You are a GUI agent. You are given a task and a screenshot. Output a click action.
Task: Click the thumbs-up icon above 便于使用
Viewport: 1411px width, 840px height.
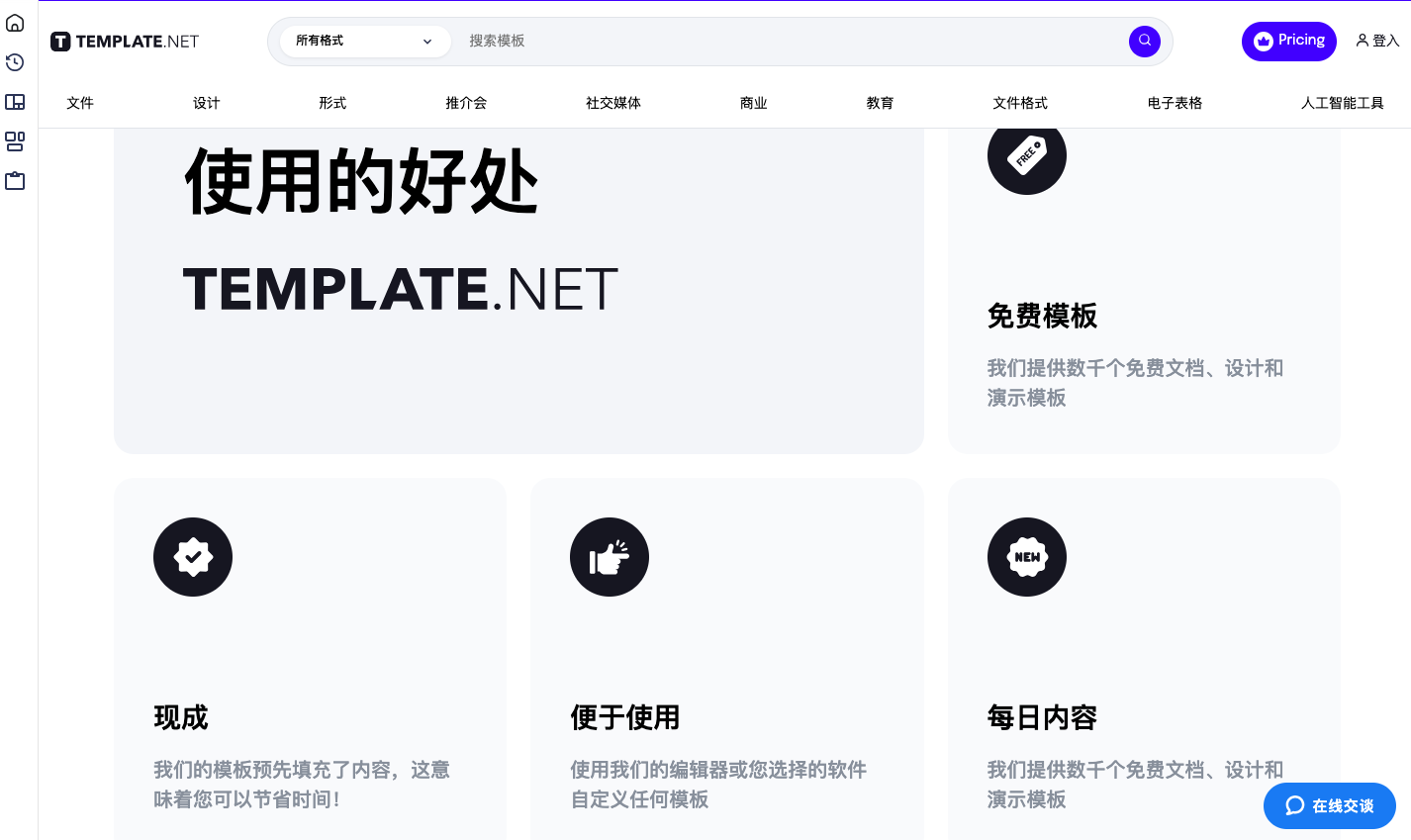pos(610,557)
